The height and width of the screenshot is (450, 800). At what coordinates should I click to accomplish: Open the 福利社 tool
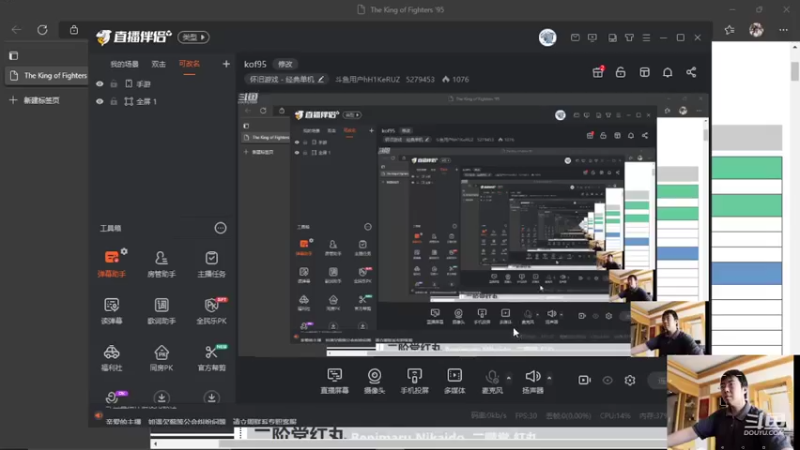click(111, 357)
